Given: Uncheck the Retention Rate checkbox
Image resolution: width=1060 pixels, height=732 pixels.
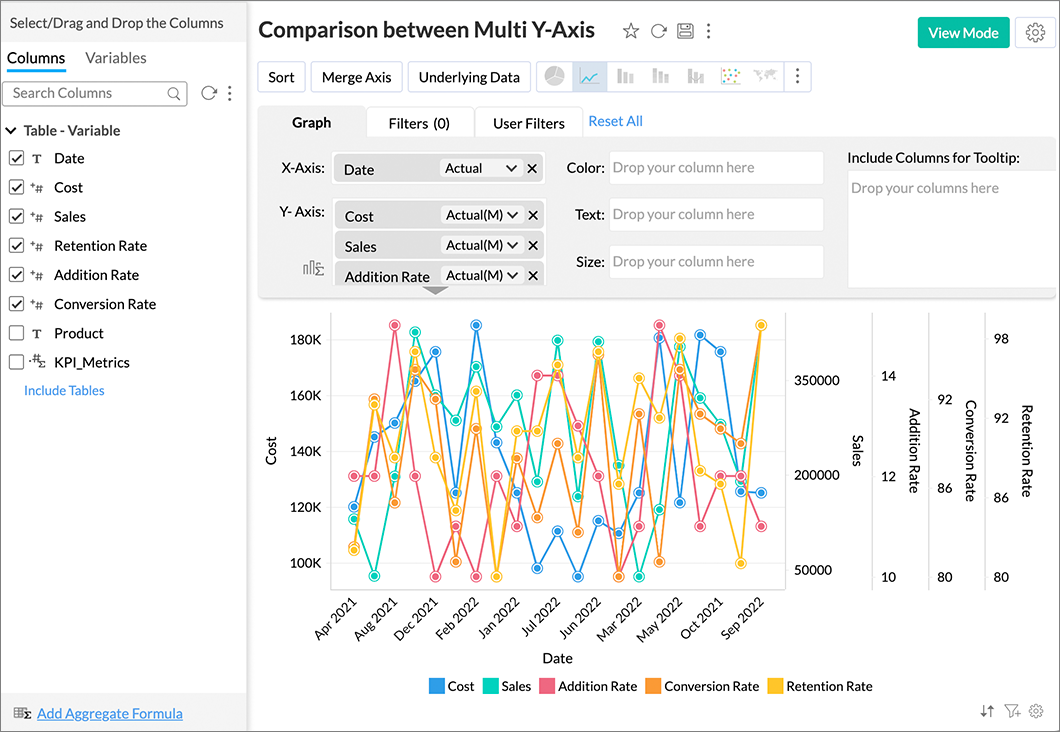Looking at the screenshot, I should pos(16,245).
